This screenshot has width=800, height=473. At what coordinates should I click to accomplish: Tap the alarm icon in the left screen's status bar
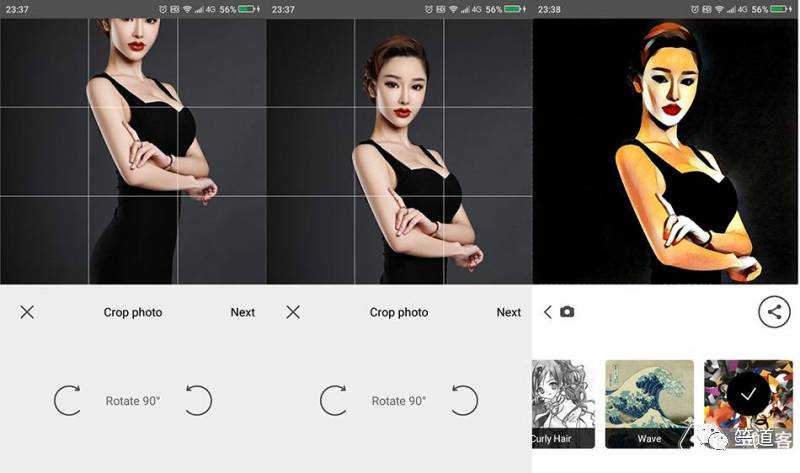[164, 9]
